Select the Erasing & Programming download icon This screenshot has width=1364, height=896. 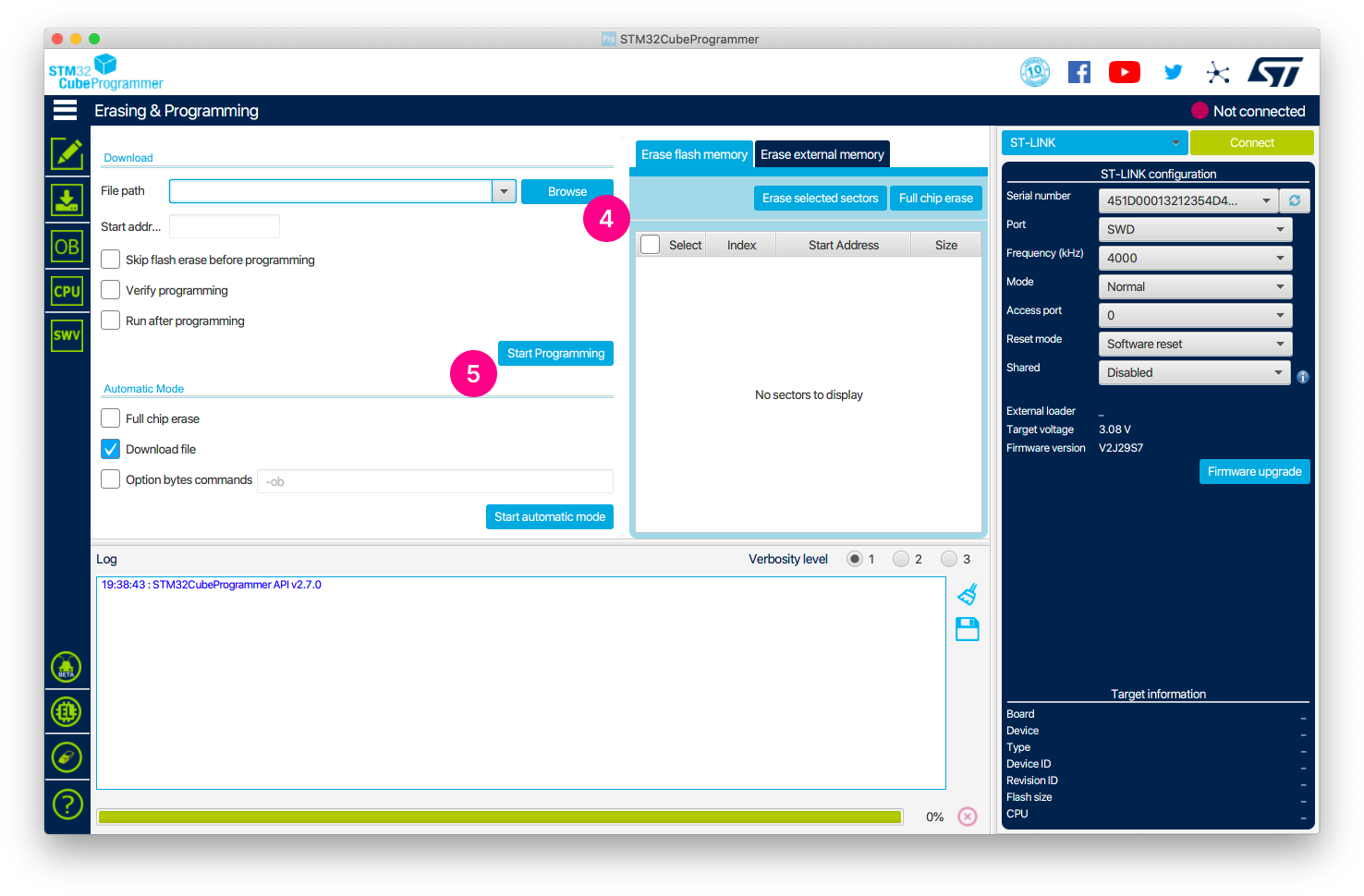67,200
